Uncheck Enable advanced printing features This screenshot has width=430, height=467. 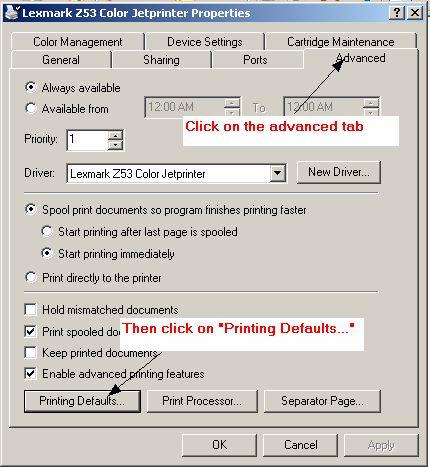(30, 373)
